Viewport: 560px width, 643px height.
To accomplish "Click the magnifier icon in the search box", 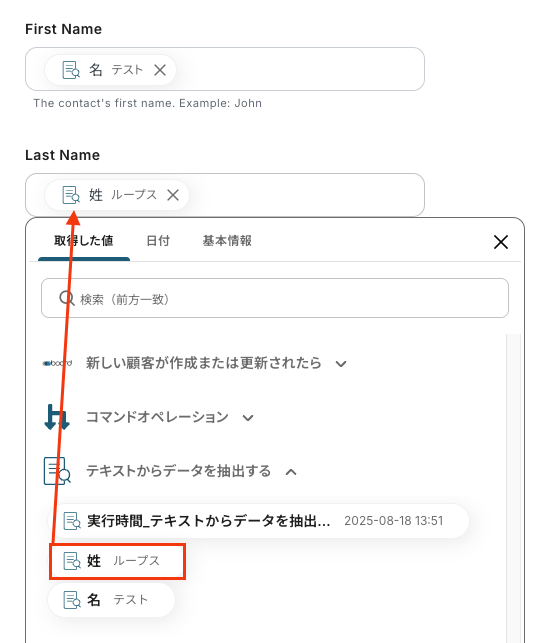I will 66,298.
